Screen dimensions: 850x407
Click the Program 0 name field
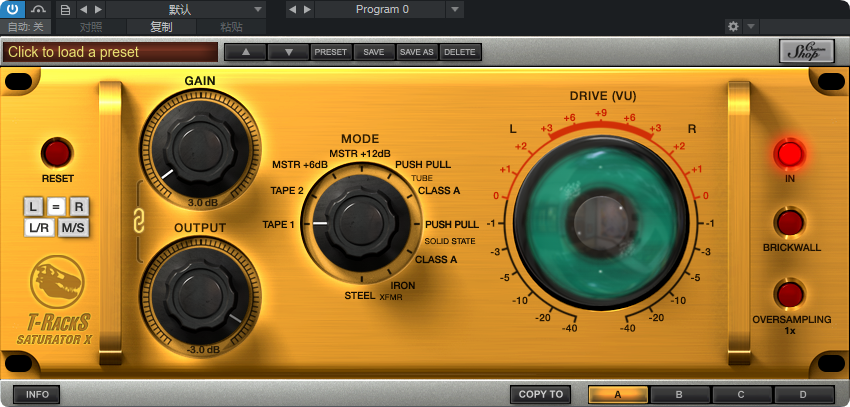pos(381,9)
